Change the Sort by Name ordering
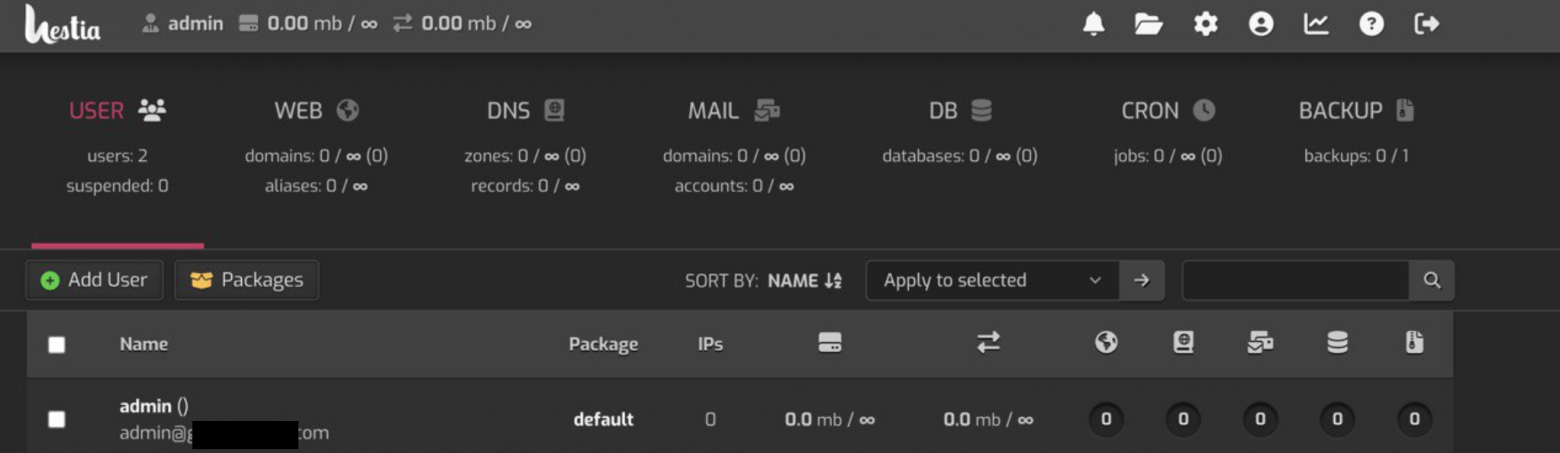The height and width of the screenshot is (453, 1560). click(x=804, y=281)
